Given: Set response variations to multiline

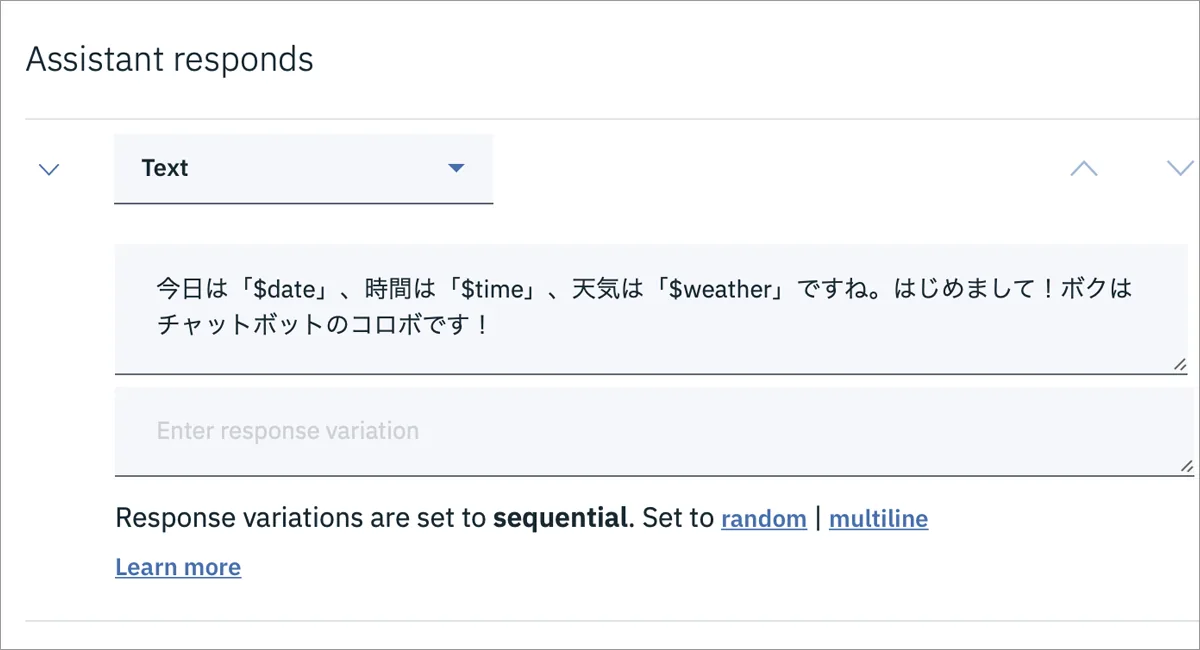Looking at the screenshot, I should coord(878,519).
